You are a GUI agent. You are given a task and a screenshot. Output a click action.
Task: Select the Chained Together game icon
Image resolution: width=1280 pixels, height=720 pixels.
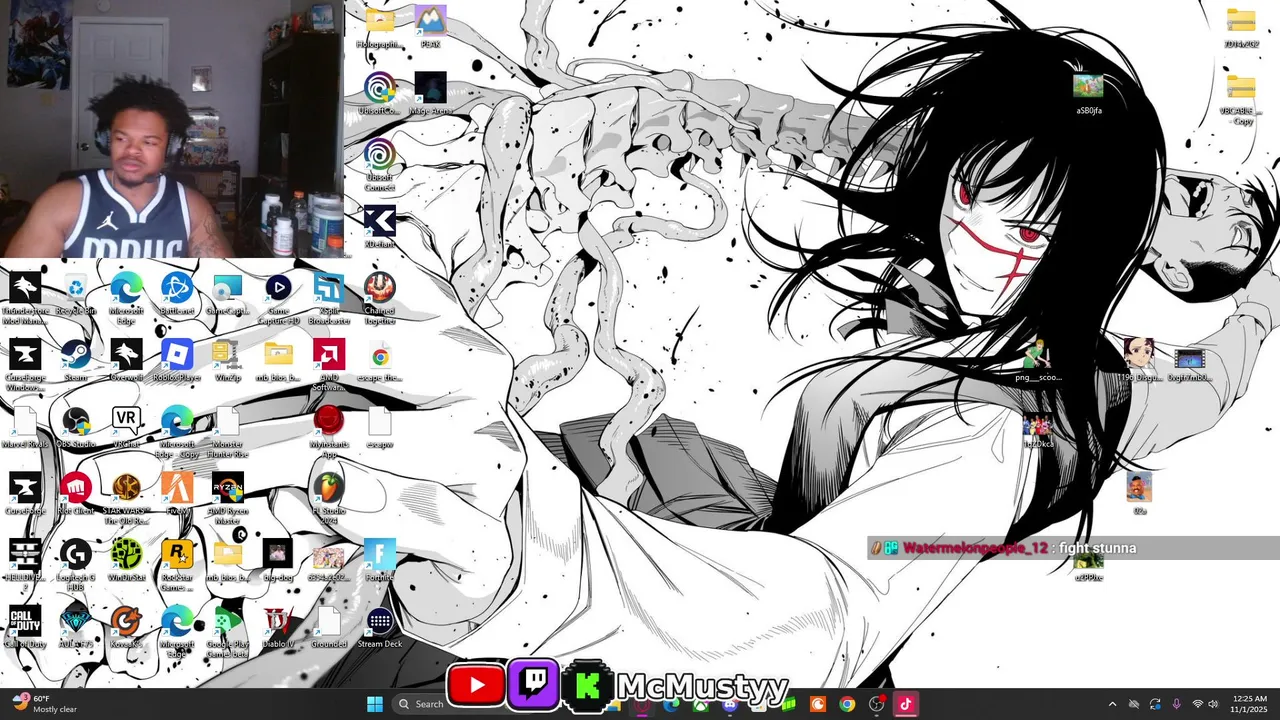point(379,299)
